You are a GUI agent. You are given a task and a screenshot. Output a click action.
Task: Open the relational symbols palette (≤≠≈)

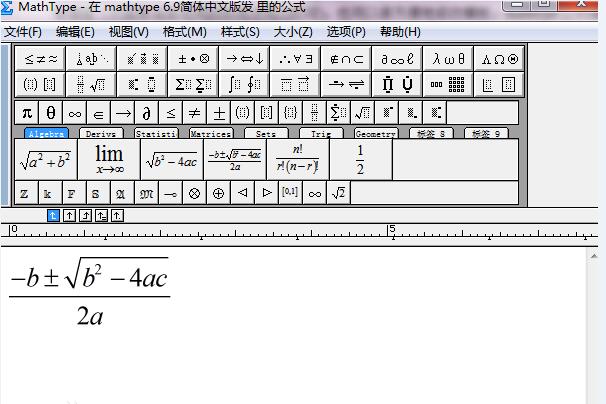click(x=41, y=59)
